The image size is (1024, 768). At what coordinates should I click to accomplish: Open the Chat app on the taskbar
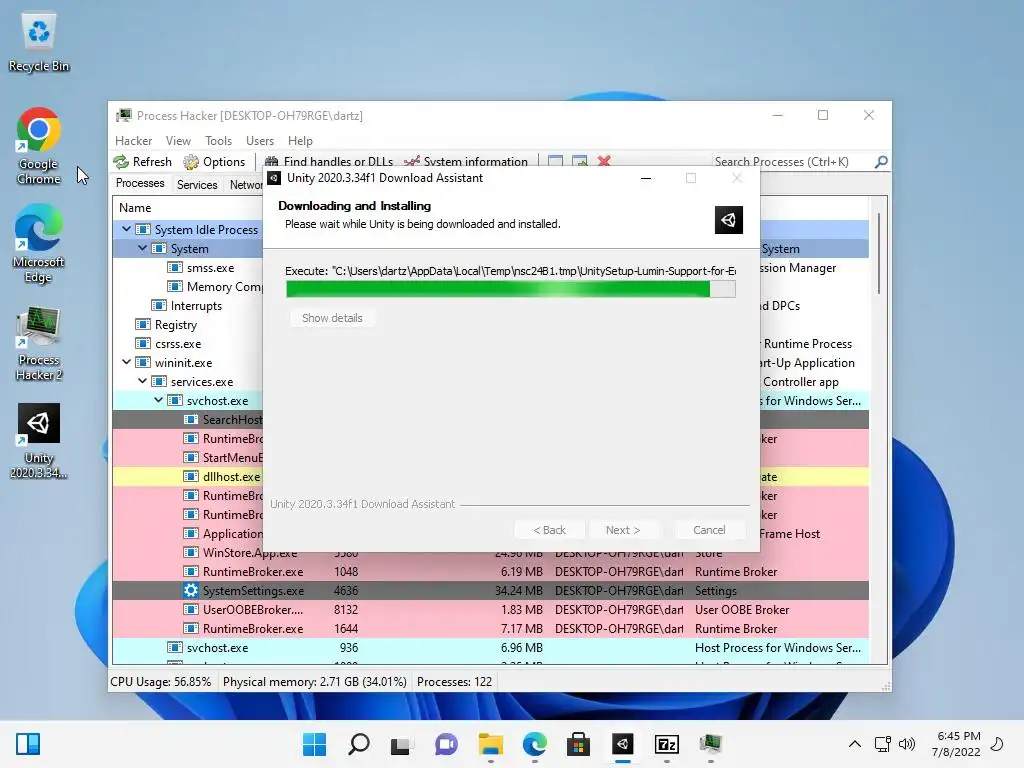click(x=446, y=744)
